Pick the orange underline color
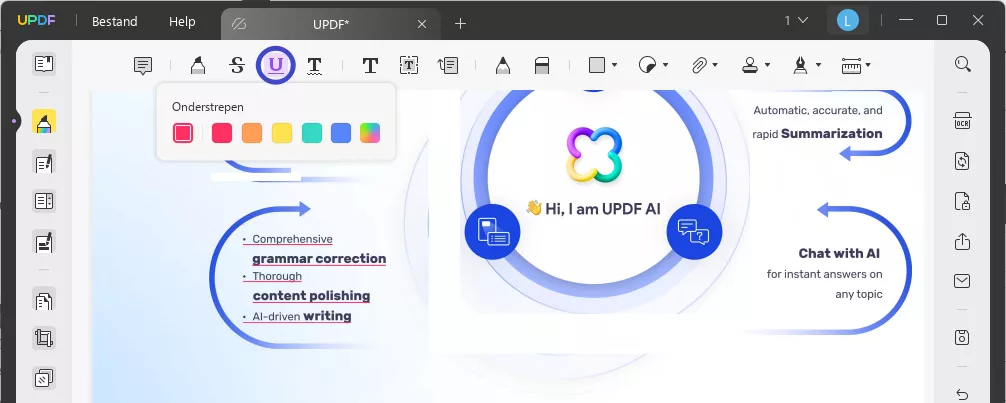Image resolution: width=1006 pixels, height=403 pixels. click(252, 133)
